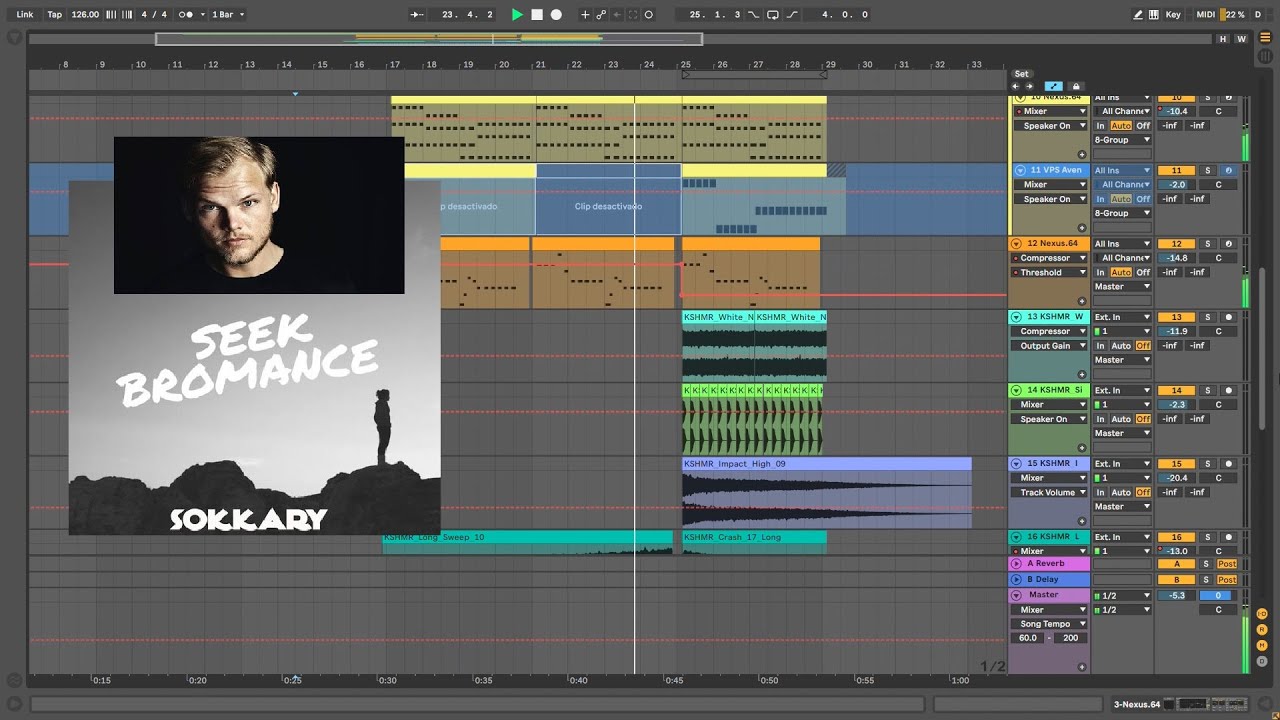This screenshot has height=720, width=1280.
Task: Toggle the Automation Arm icon
Action: coord(601,15)
